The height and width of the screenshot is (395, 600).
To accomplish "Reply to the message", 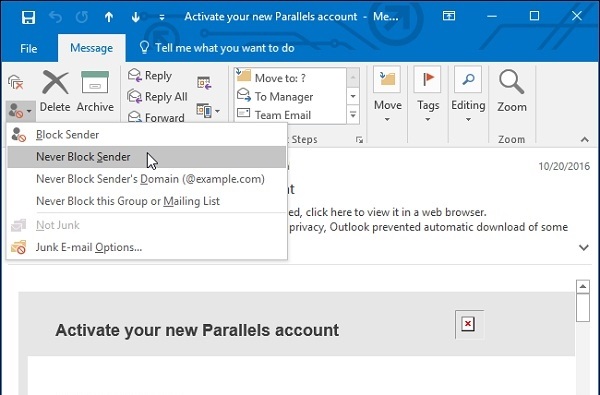I will pos(150,75).
